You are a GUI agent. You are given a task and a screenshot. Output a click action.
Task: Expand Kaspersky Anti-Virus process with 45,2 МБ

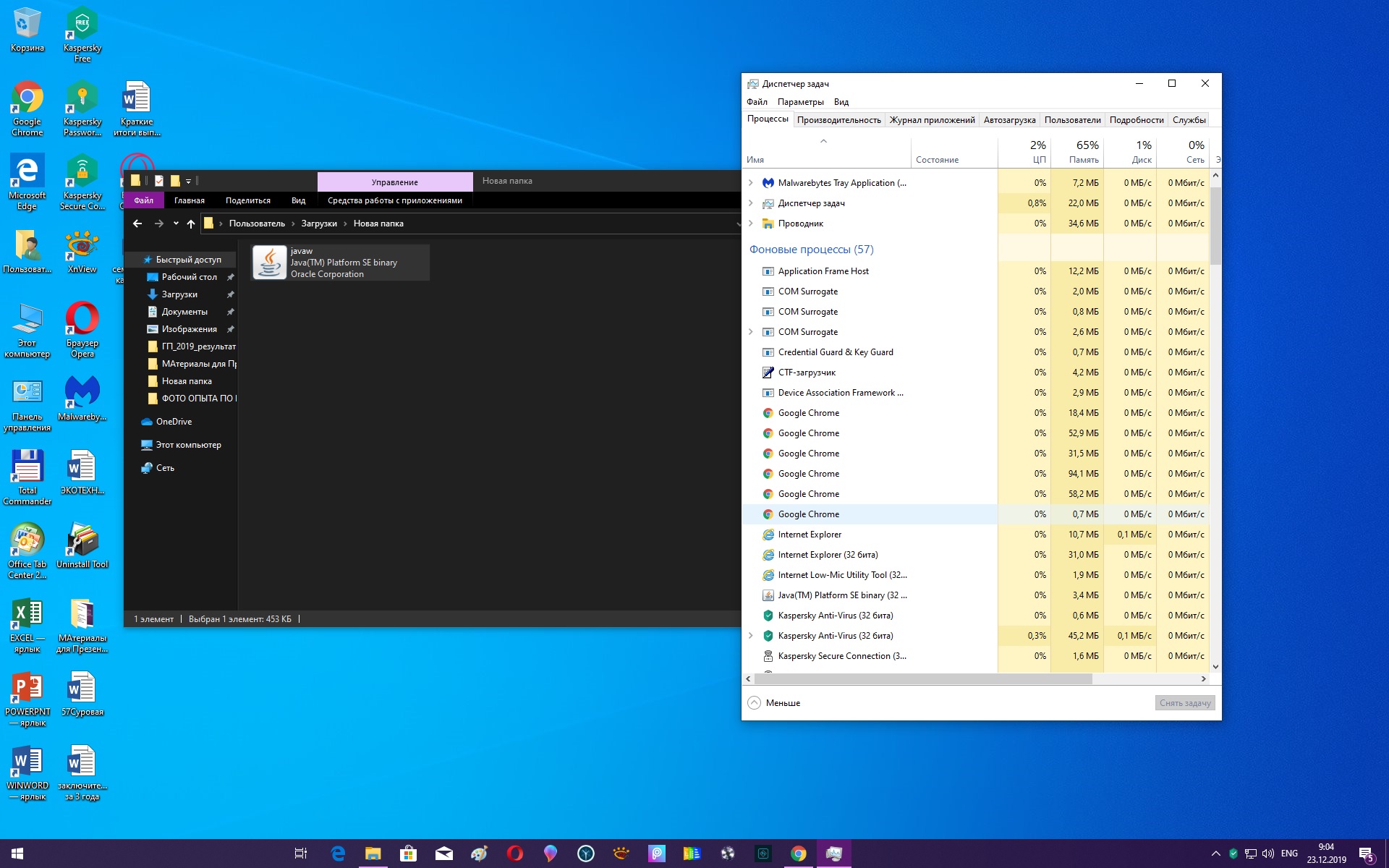pos(751,636)
